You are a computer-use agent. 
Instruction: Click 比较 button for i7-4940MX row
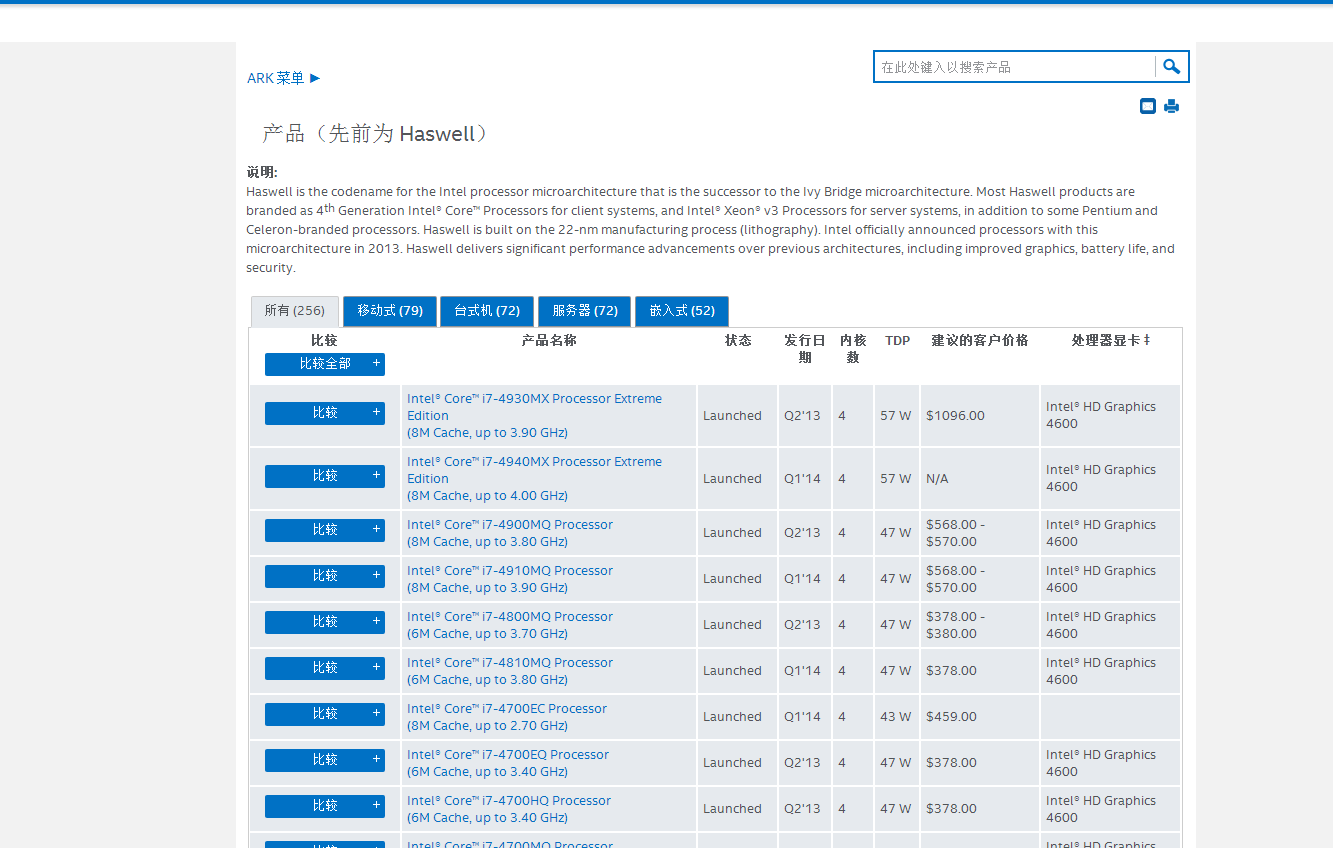325,476
